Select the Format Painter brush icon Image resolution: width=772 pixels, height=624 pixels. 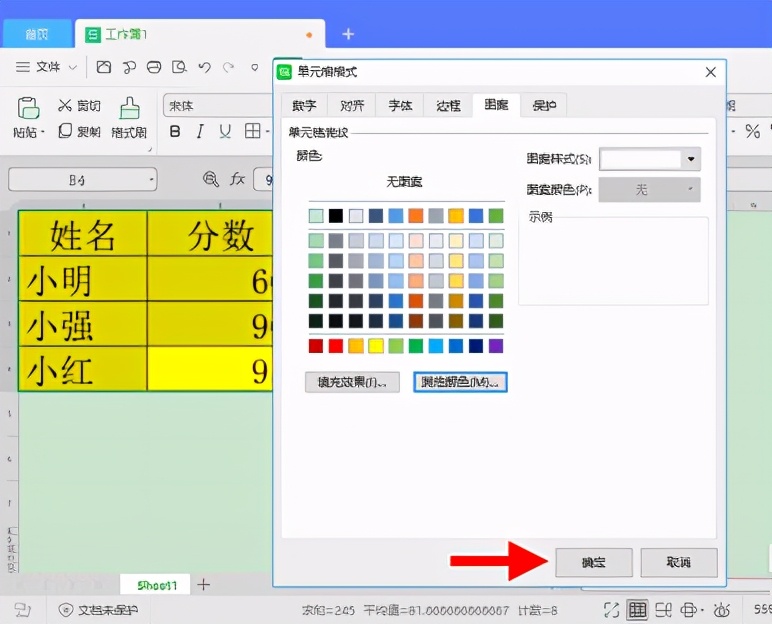129,108
